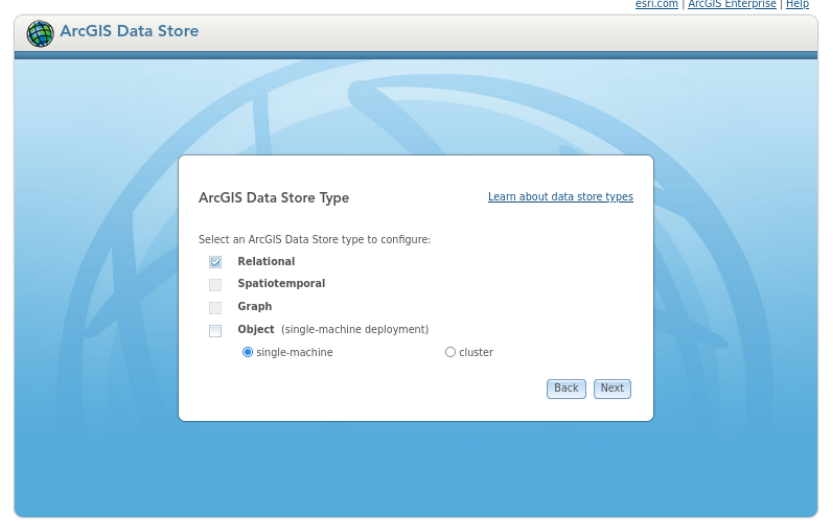833x521 pixels.
Task: Open the ArcGIS Enterprise link
Action: pyautogui.click(x=732, y=4)
